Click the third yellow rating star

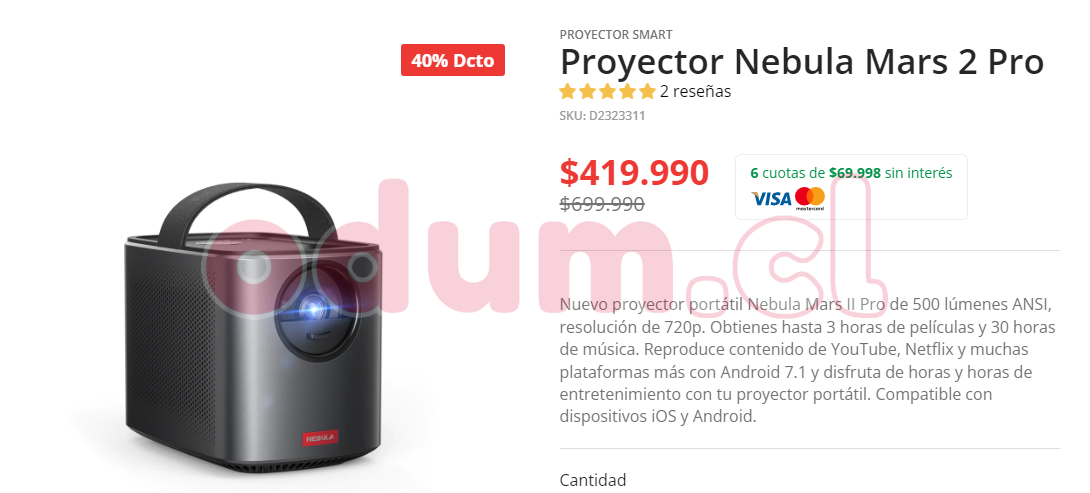pyautogui.click(x=608, y=91)
